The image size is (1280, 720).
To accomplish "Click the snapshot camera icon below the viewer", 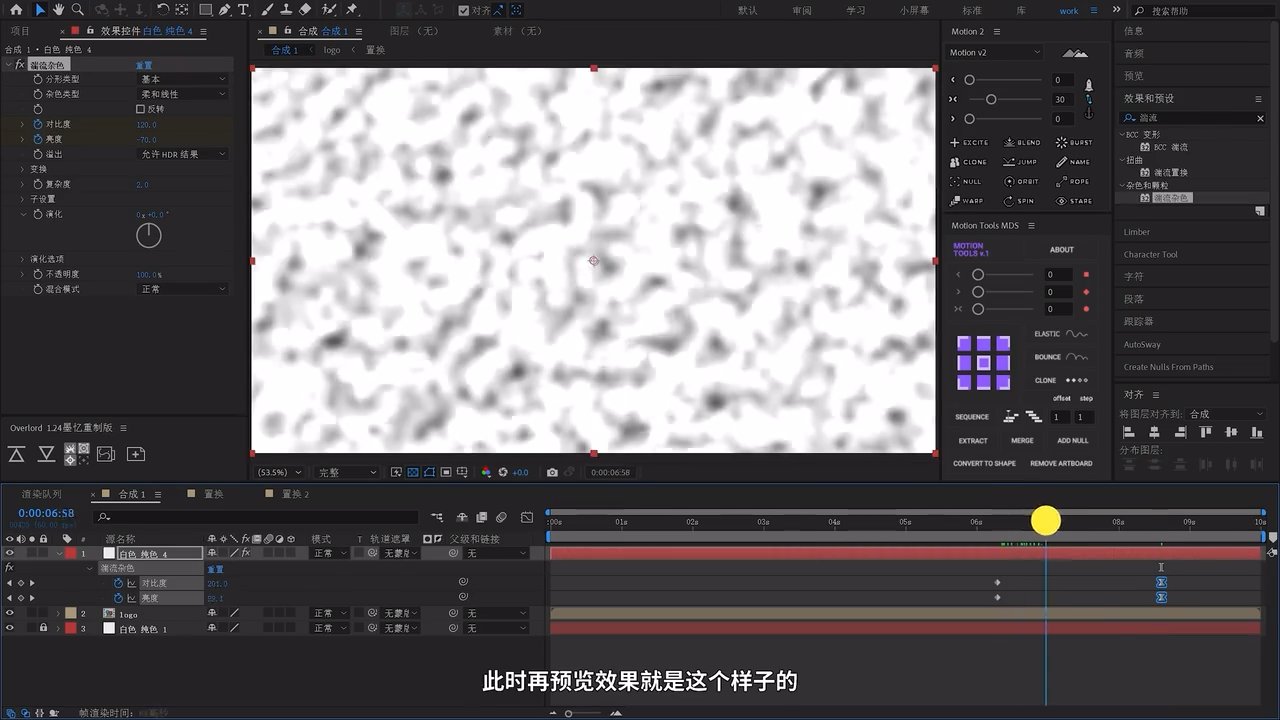I will click(x=552, y=472).
